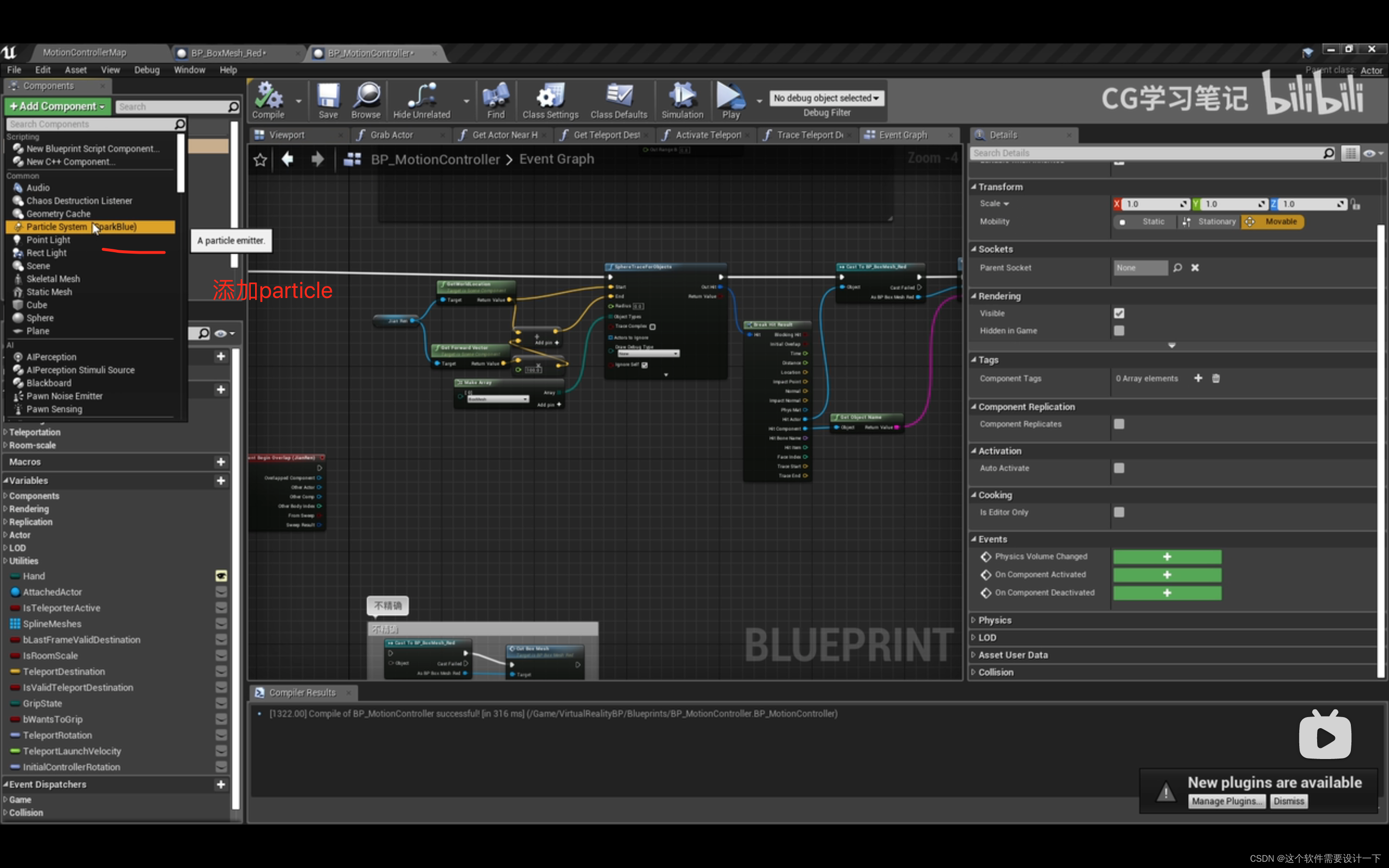Enable Hidden in Game checkbox

(x=1118, y=331)
